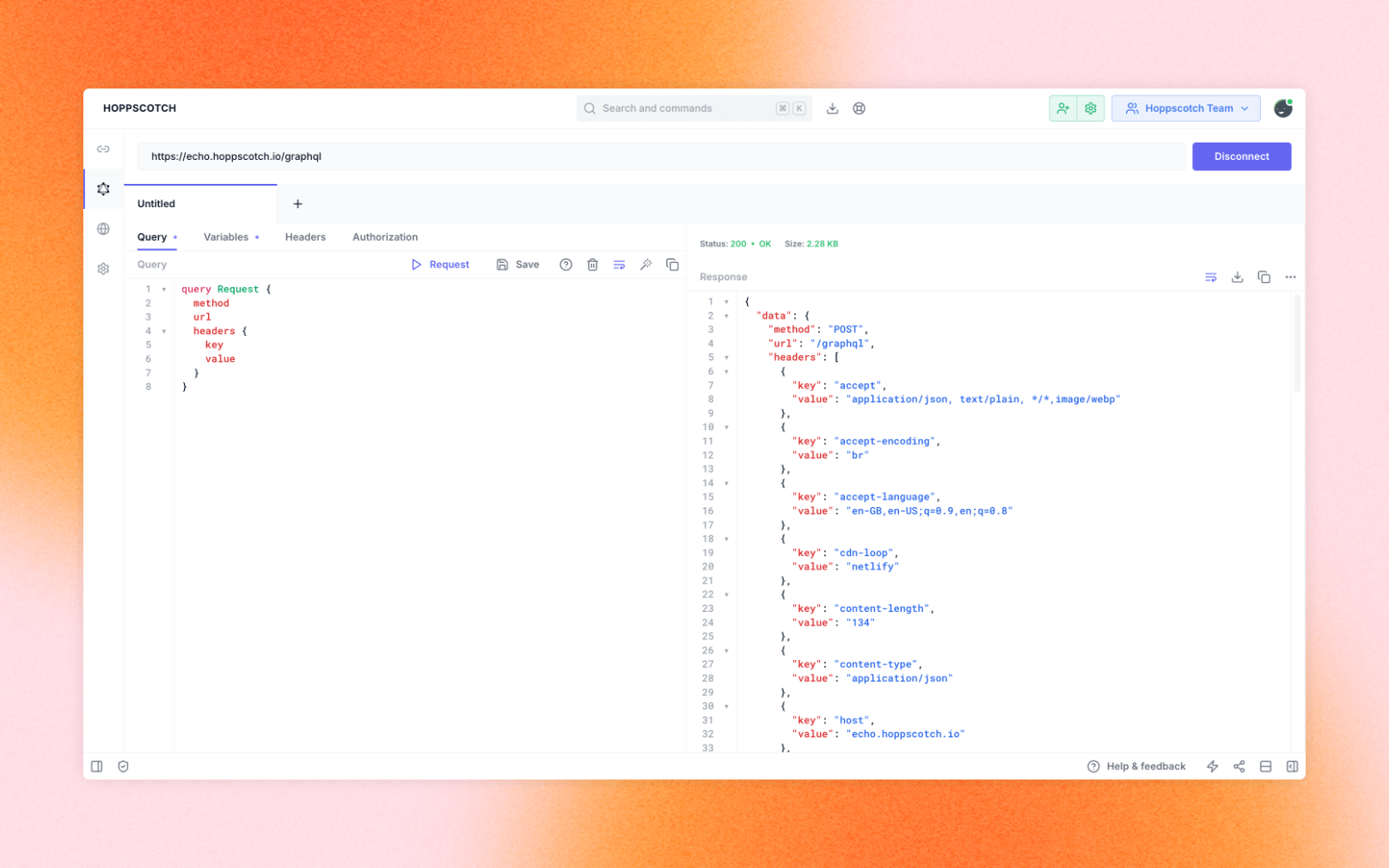The image size is (1389, 868).
Task: Switch to the Variables tab
Action: pyautogui.click(x=230, y=237)
